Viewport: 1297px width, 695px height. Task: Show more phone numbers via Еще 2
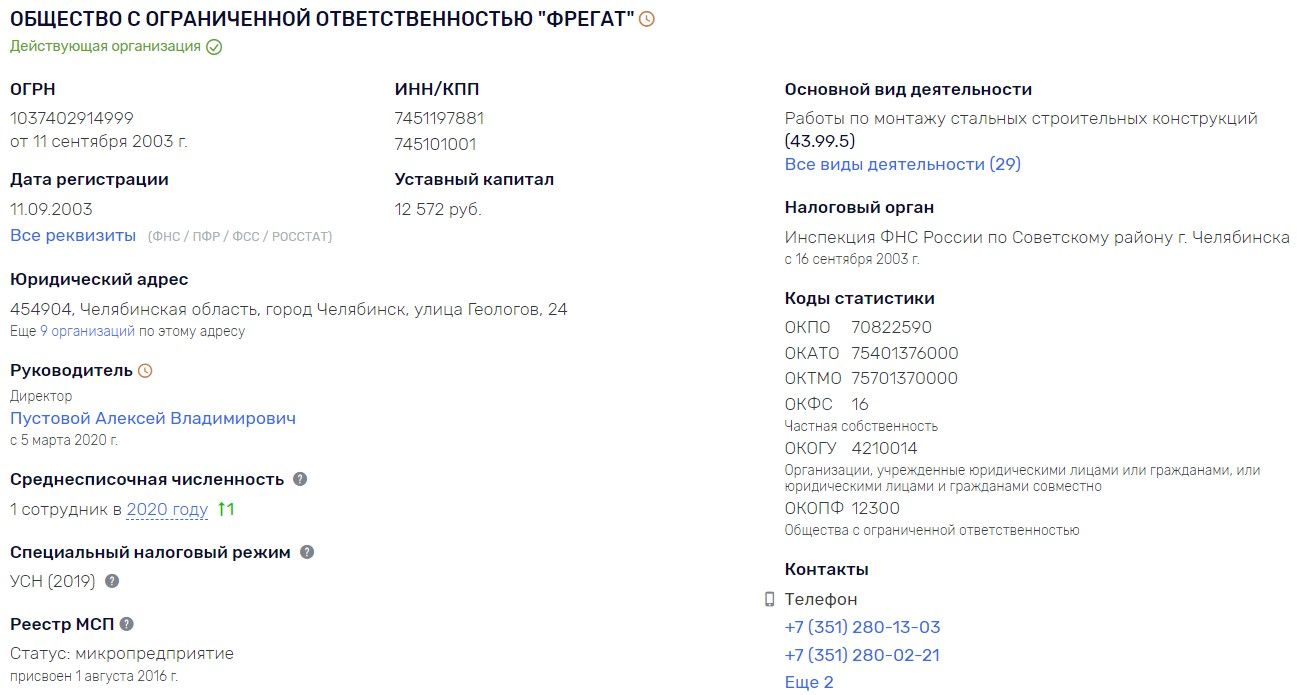tap(809, 683)
